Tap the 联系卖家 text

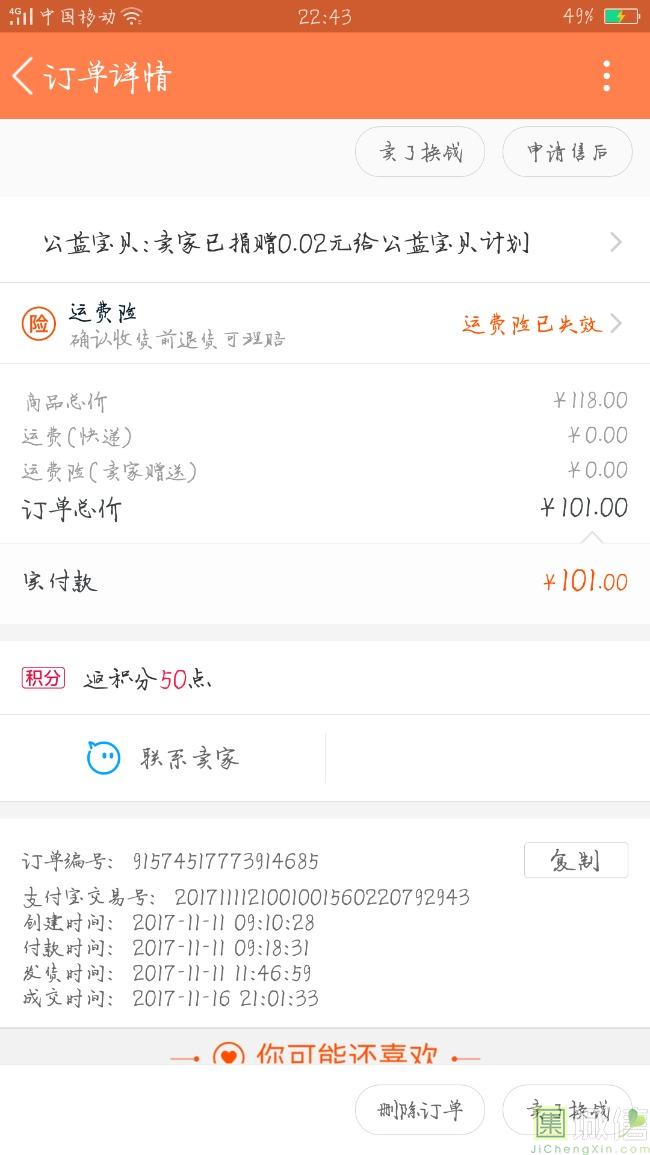coord(190,758)
